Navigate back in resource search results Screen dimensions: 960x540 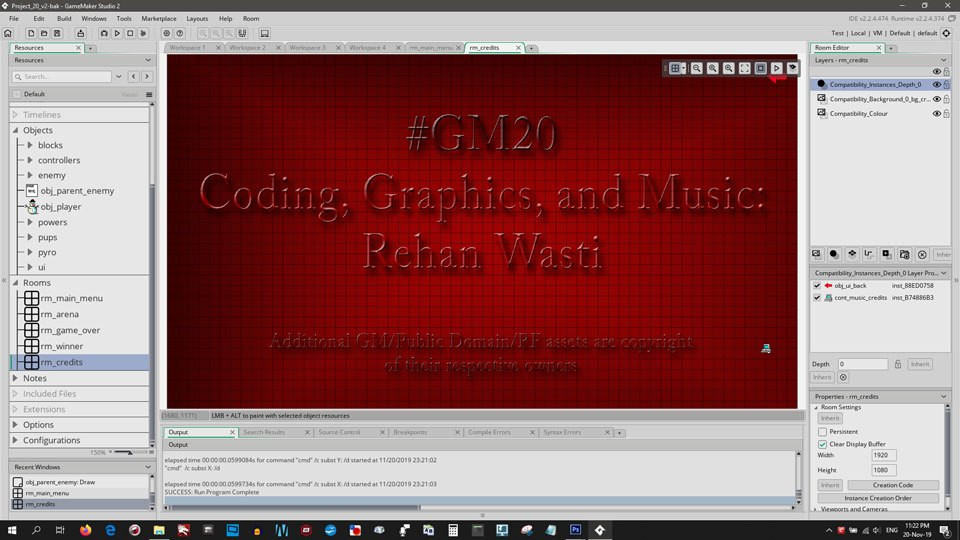tap(133, 77)
